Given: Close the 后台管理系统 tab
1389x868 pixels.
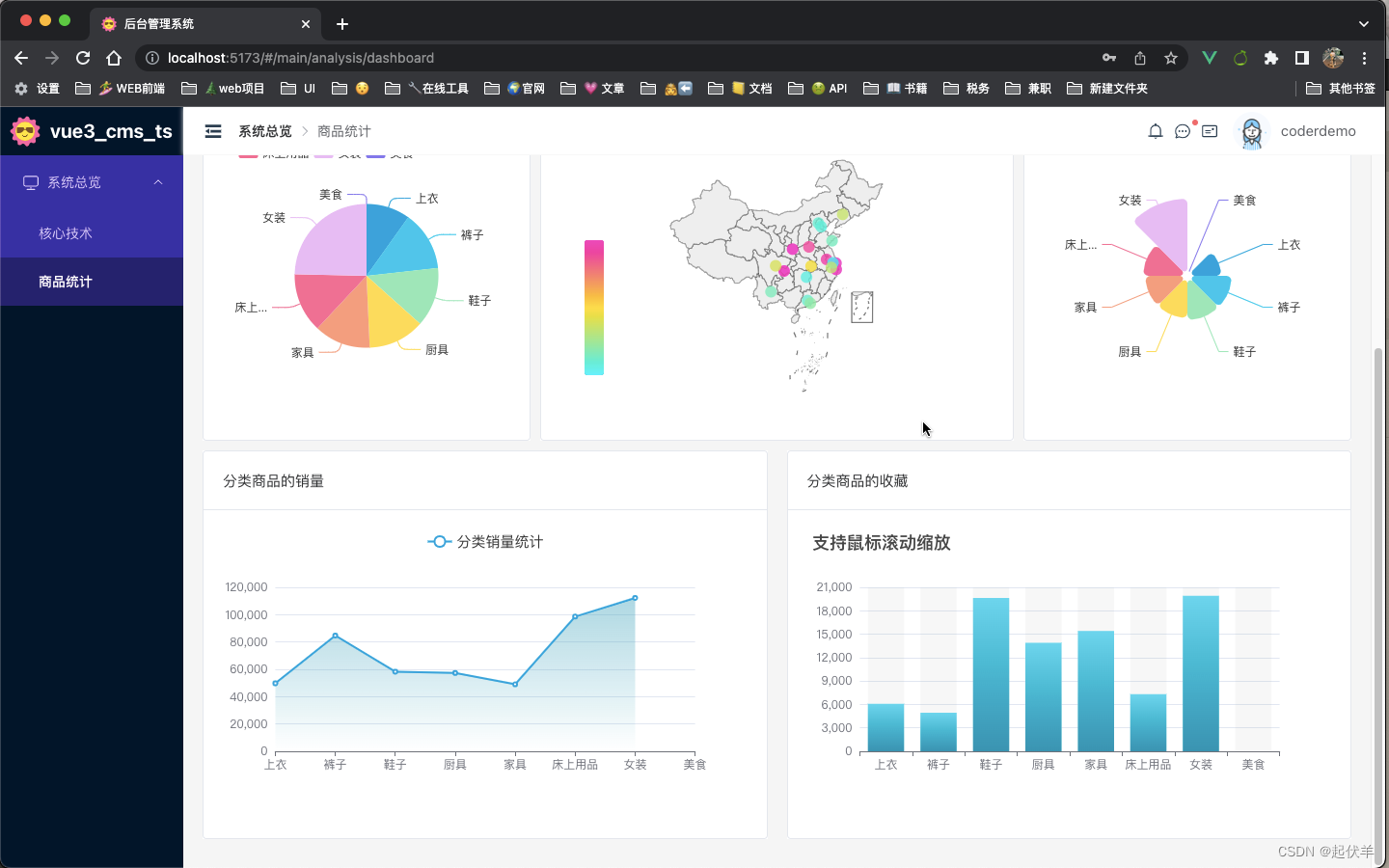Looking at the screenshot, I should pos(306,24).
